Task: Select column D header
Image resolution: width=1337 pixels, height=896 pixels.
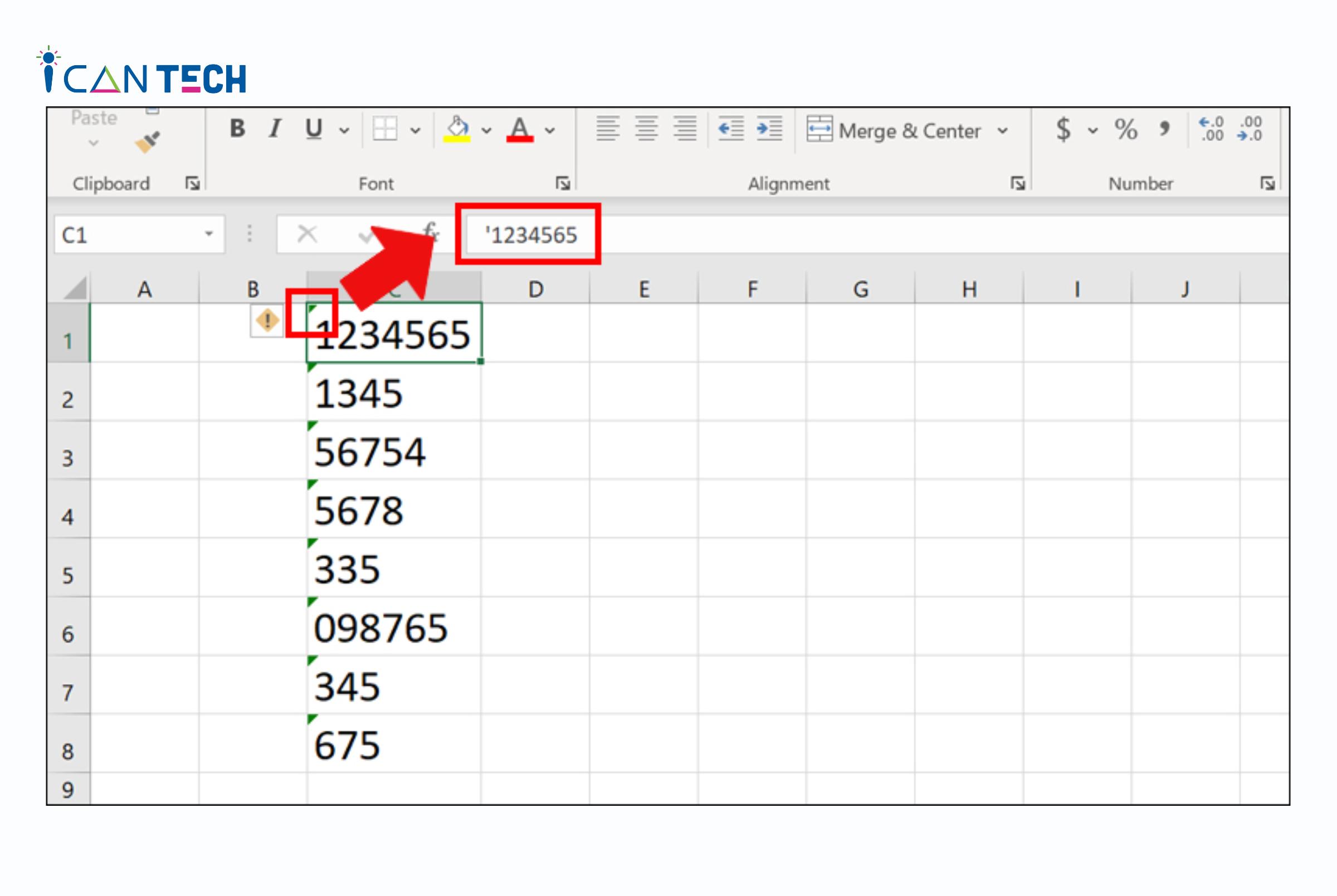Action: tap(535, 288)
